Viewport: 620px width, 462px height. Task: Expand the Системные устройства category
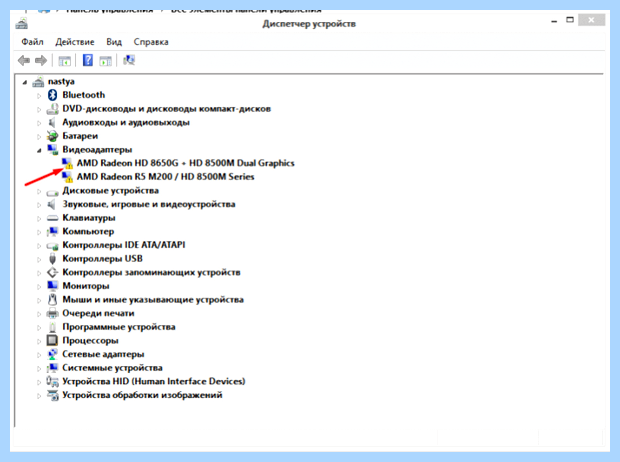click(x=39, y=369)
